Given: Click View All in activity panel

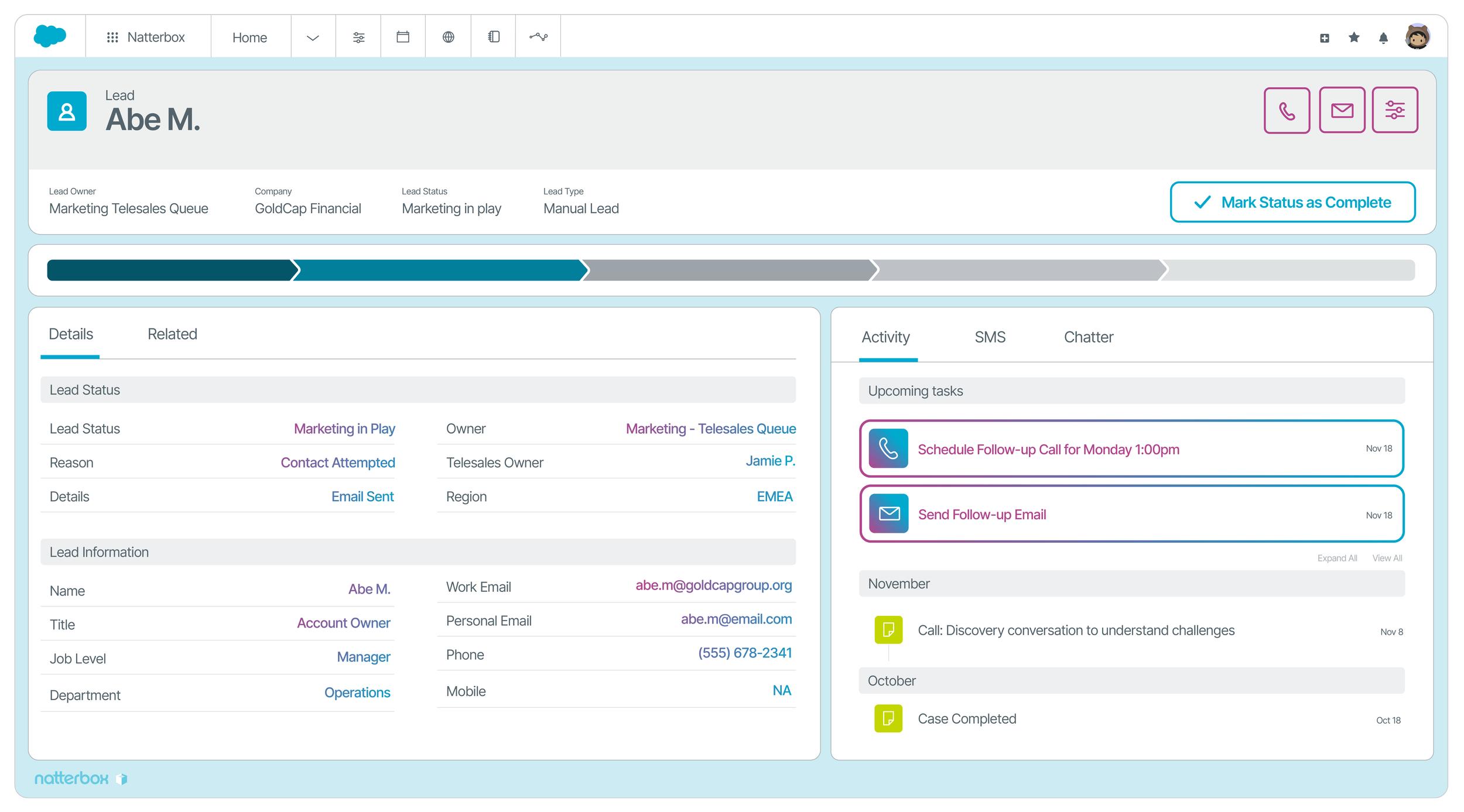Looking at the screenshot, I should click(x=1387, y=558).
